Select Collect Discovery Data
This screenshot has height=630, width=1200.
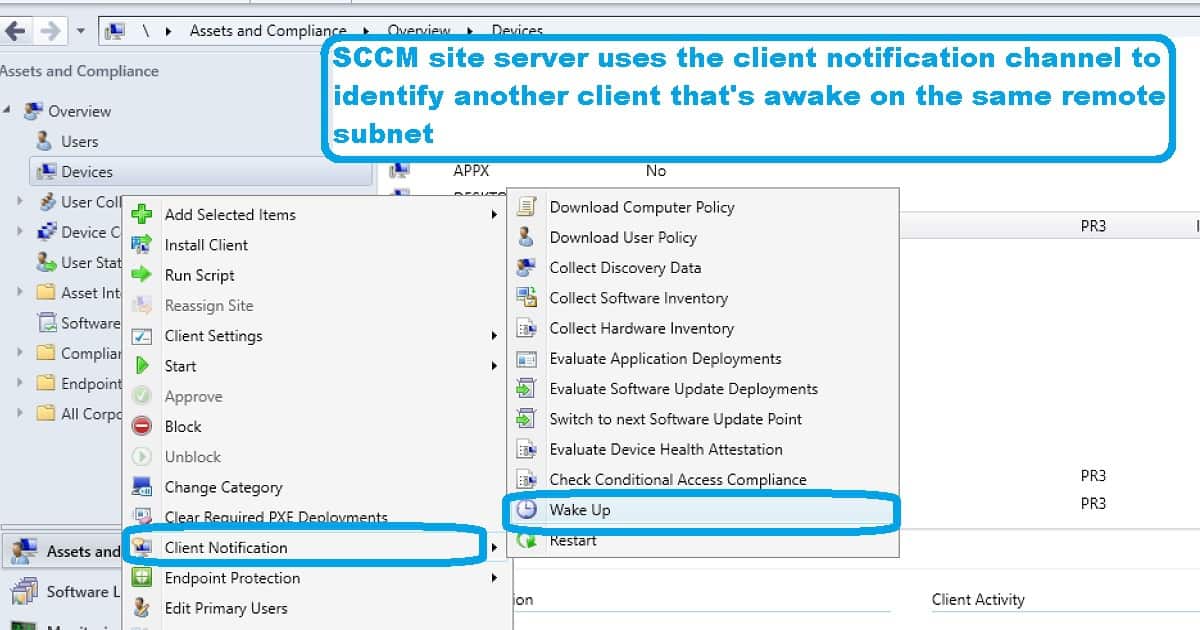point(625,268)
